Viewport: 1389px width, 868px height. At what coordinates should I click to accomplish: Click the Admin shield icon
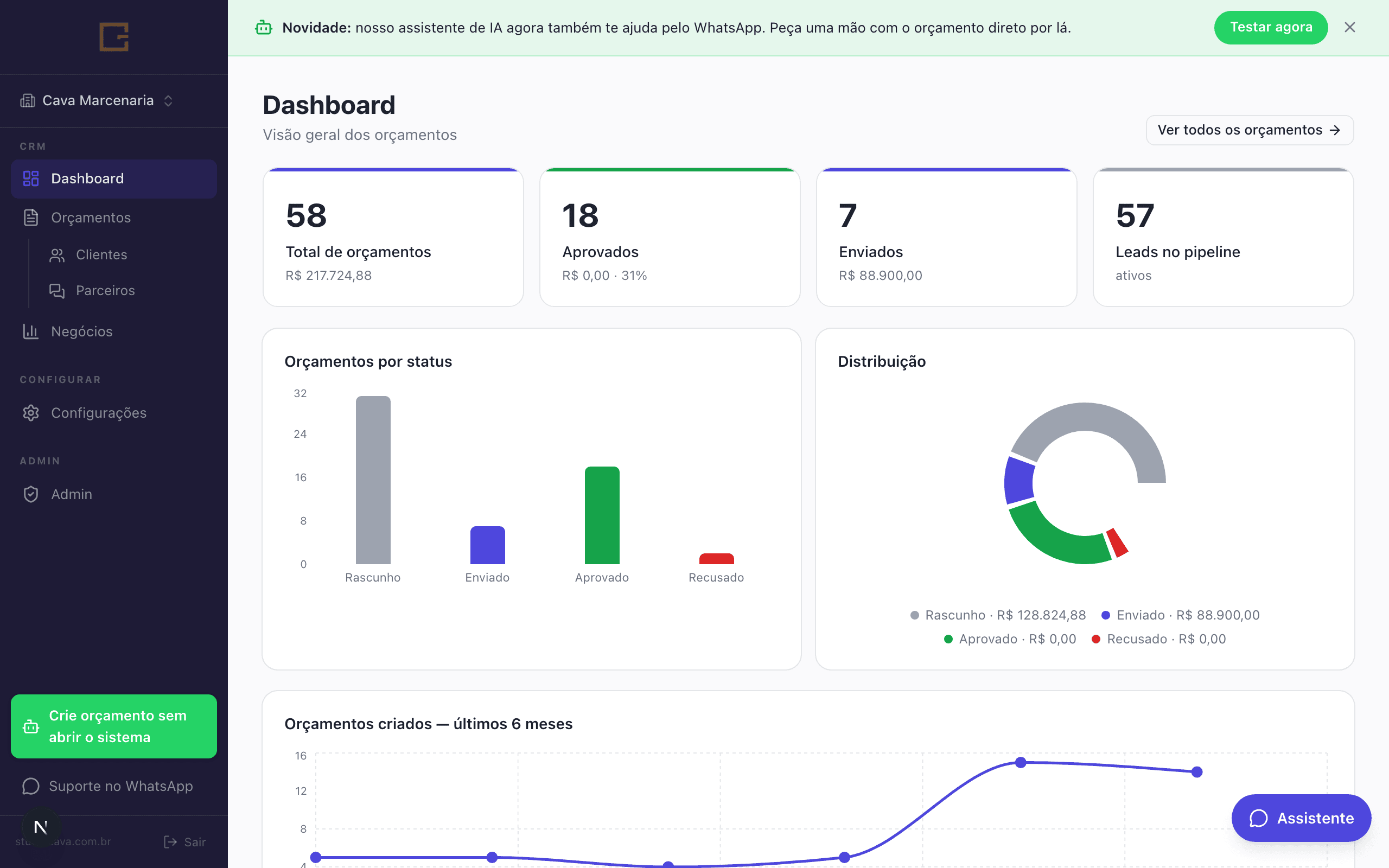[30, 494]
